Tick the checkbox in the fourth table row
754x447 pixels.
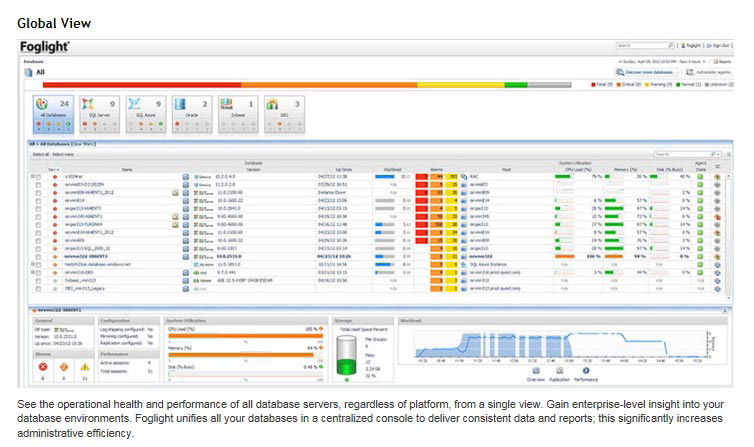click(38, 201)
